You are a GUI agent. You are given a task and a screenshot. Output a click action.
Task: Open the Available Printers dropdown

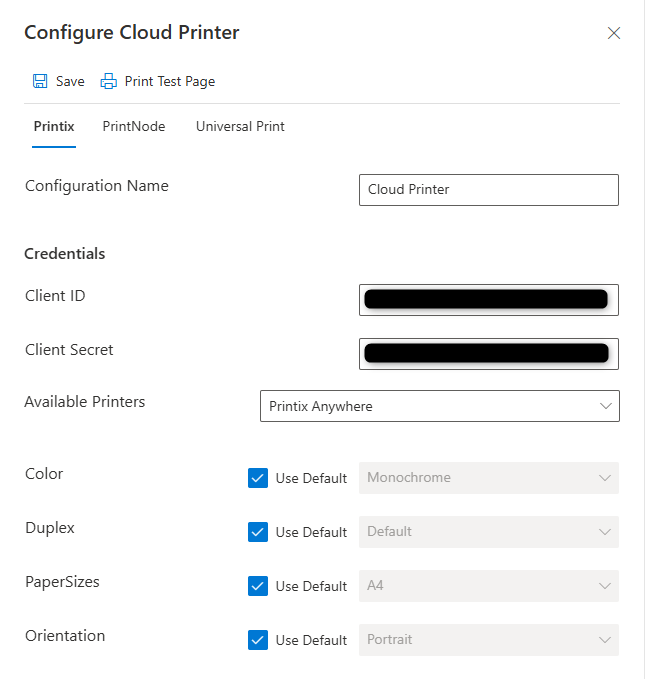[440, 406]
